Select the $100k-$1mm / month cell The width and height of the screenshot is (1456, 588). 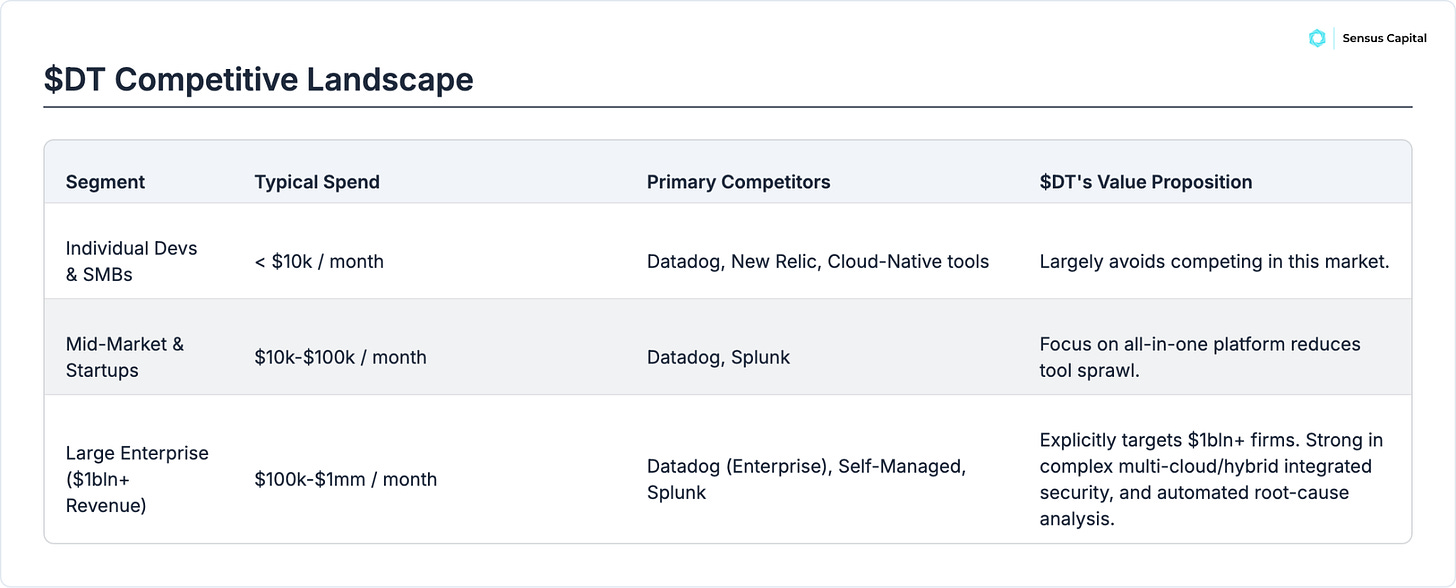pyautogui.click(x=345, y=479)
